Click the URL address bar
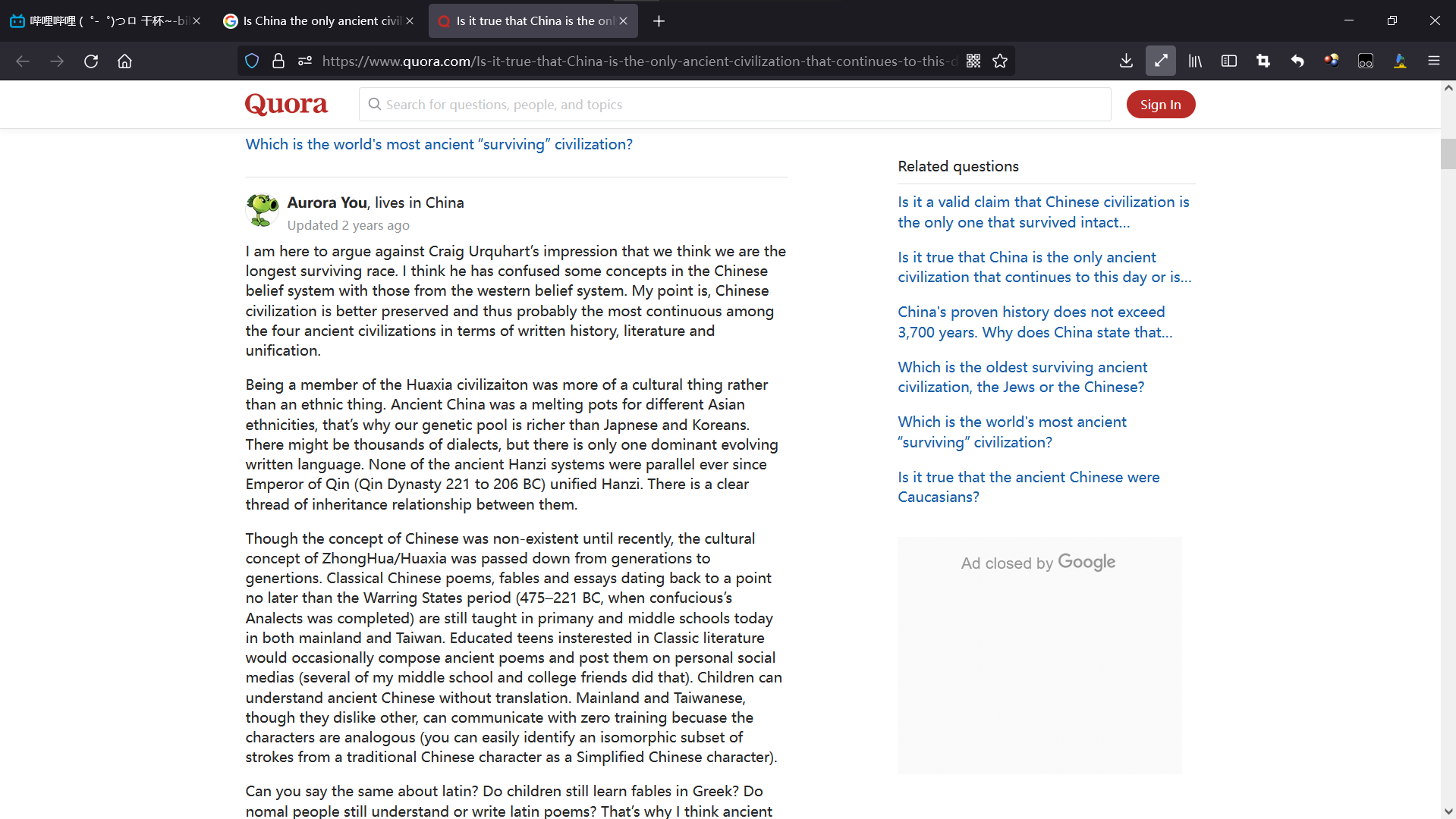The height and width of the screenshot is (819, 1456). click(x=640, y=61)
